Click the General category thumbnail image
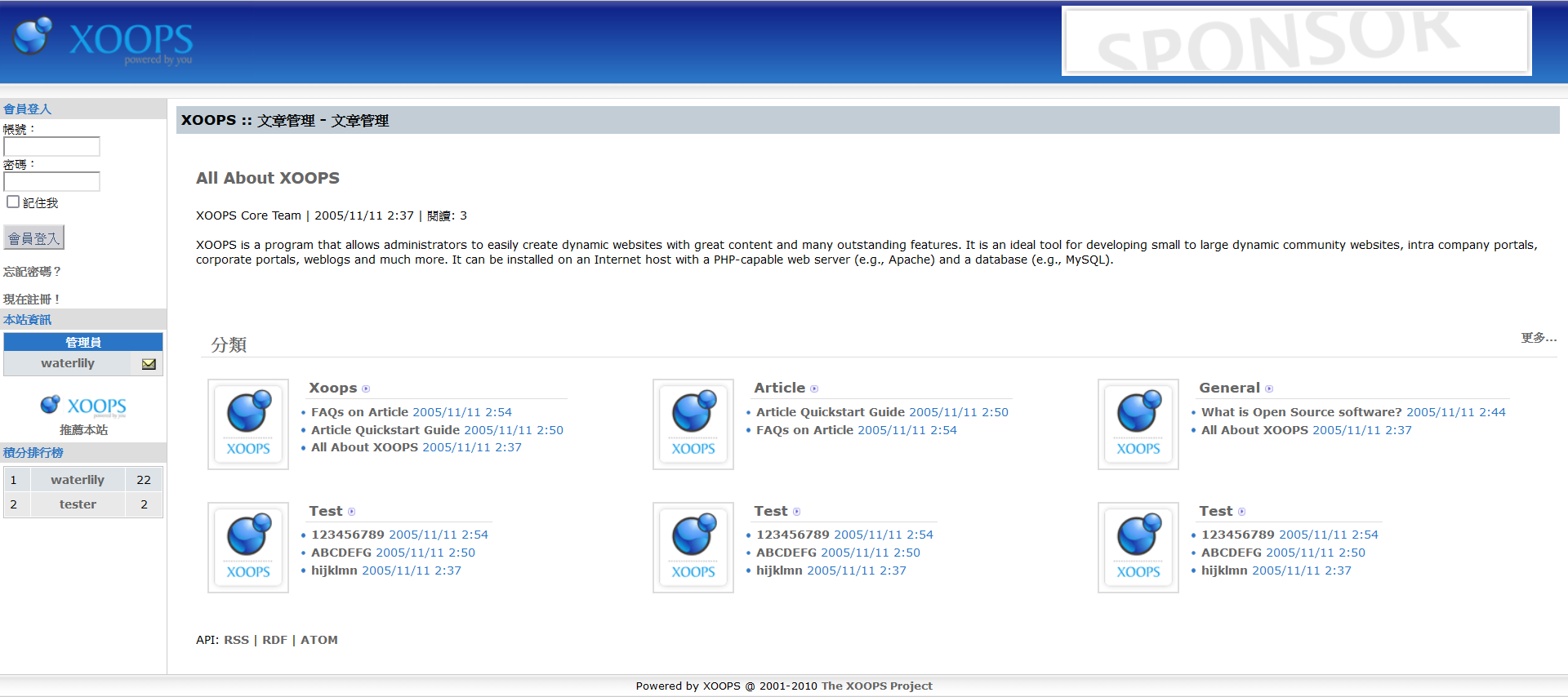The width and height of the screenshot is (1568, 697). point(1138,424)
